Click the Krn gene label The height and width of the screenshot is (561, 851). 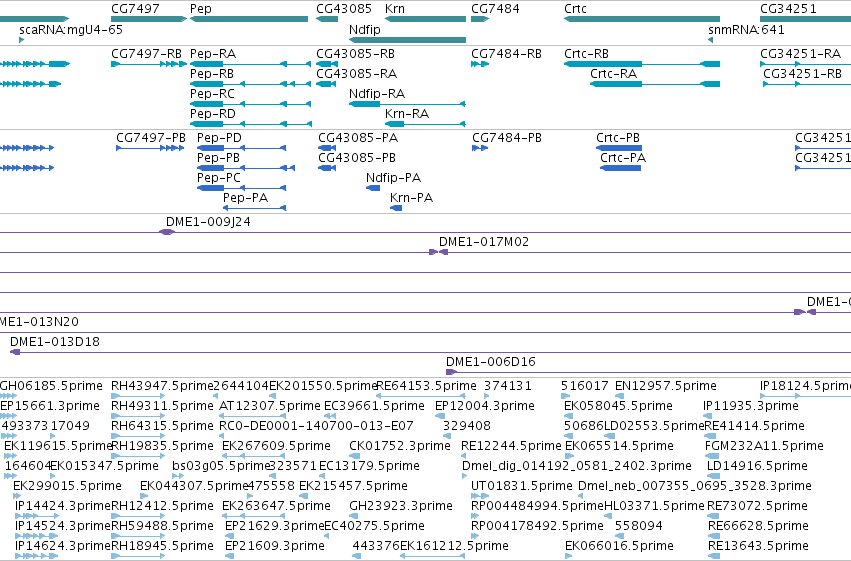click(x=395, y=9)
